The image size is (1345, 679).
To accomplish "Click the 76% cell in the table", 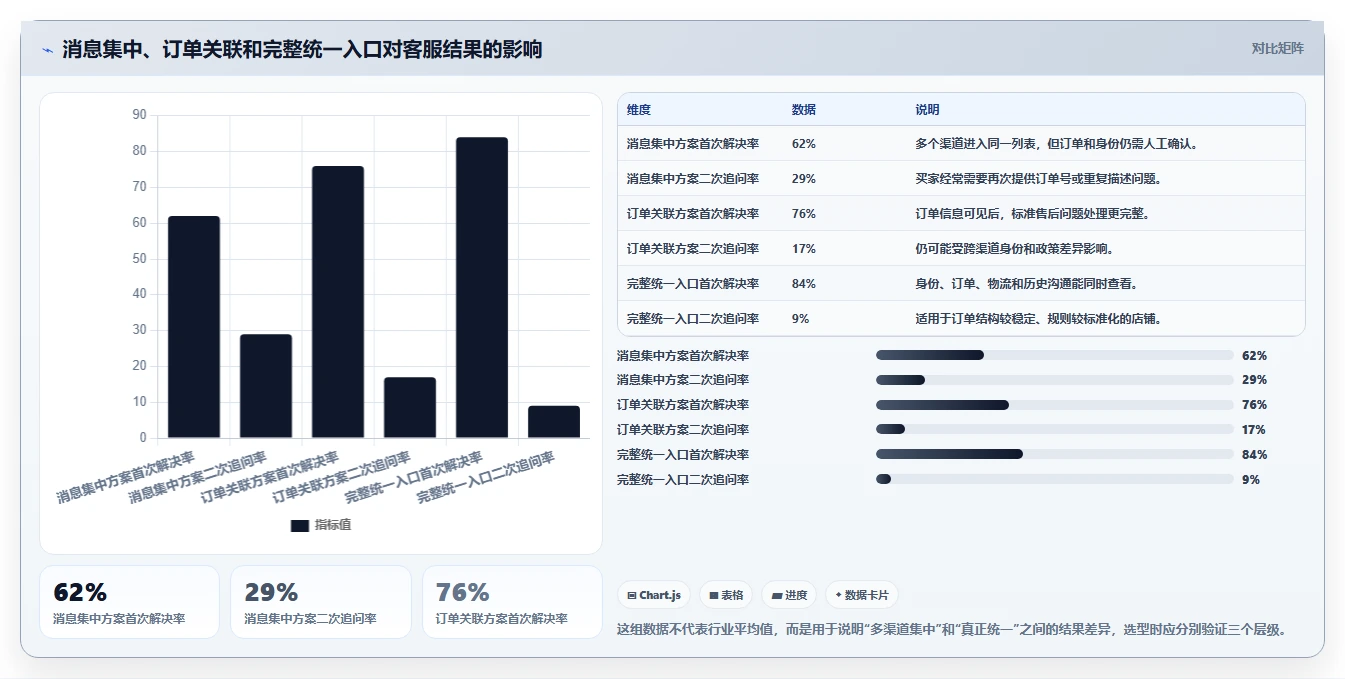I will (803, 214).
